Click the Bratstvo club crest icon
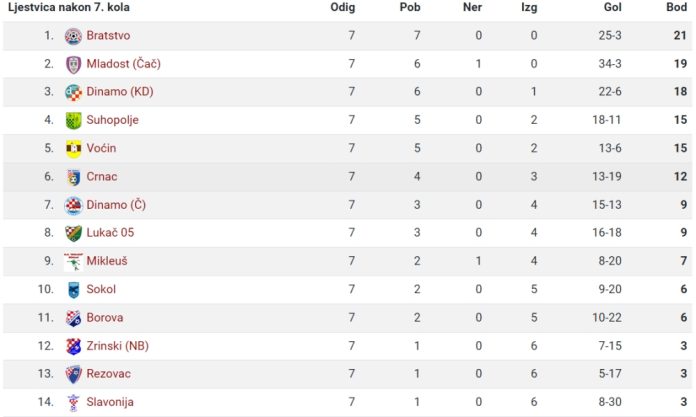Viewport: 696px width, 417px height. click(x=73, y=36)
